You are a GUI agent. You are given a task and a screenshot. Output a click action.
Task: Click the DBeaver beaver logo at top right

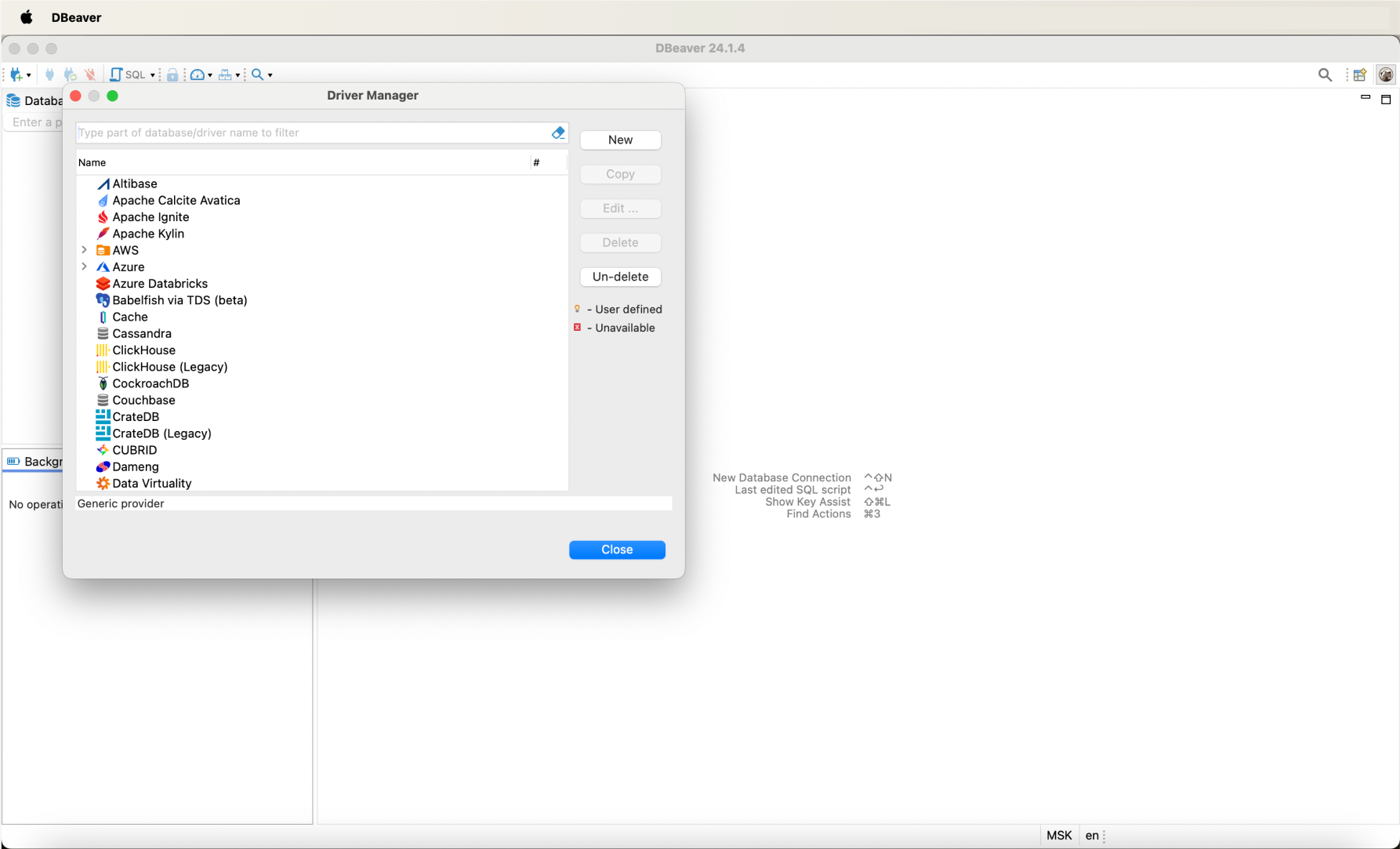(1386, 74)
